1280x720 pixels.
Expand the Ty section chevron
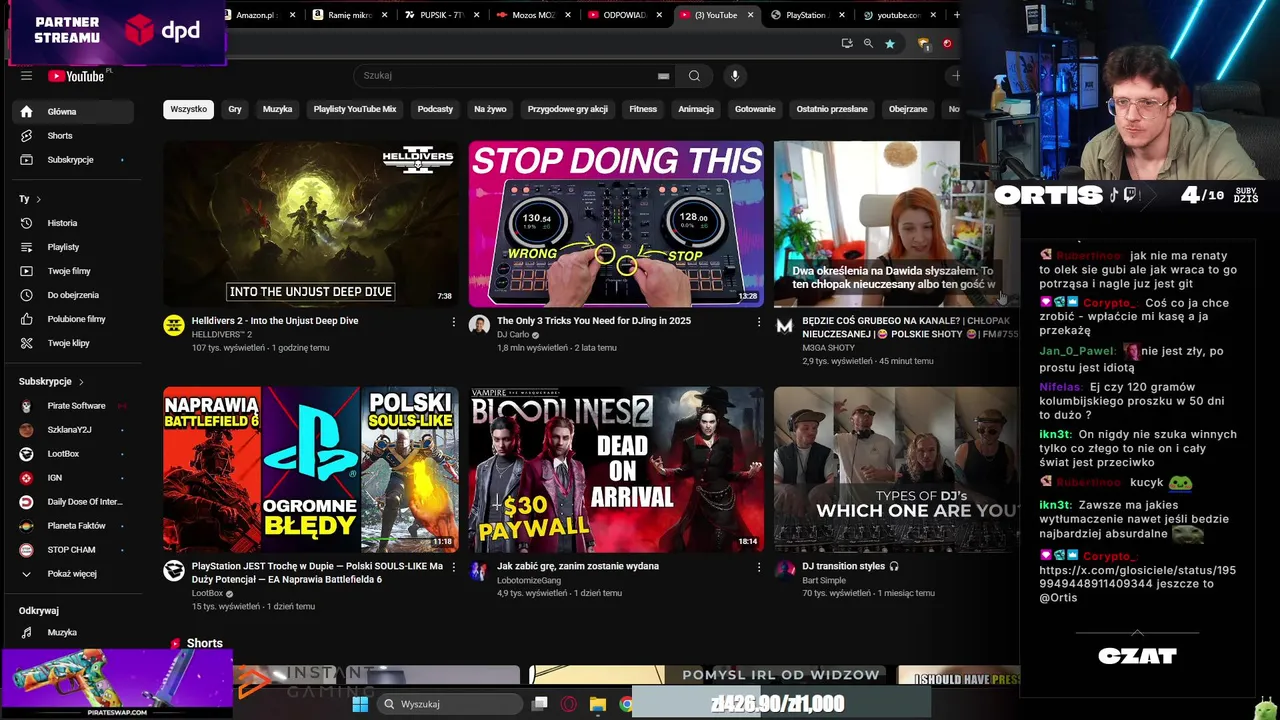(38, 199)
